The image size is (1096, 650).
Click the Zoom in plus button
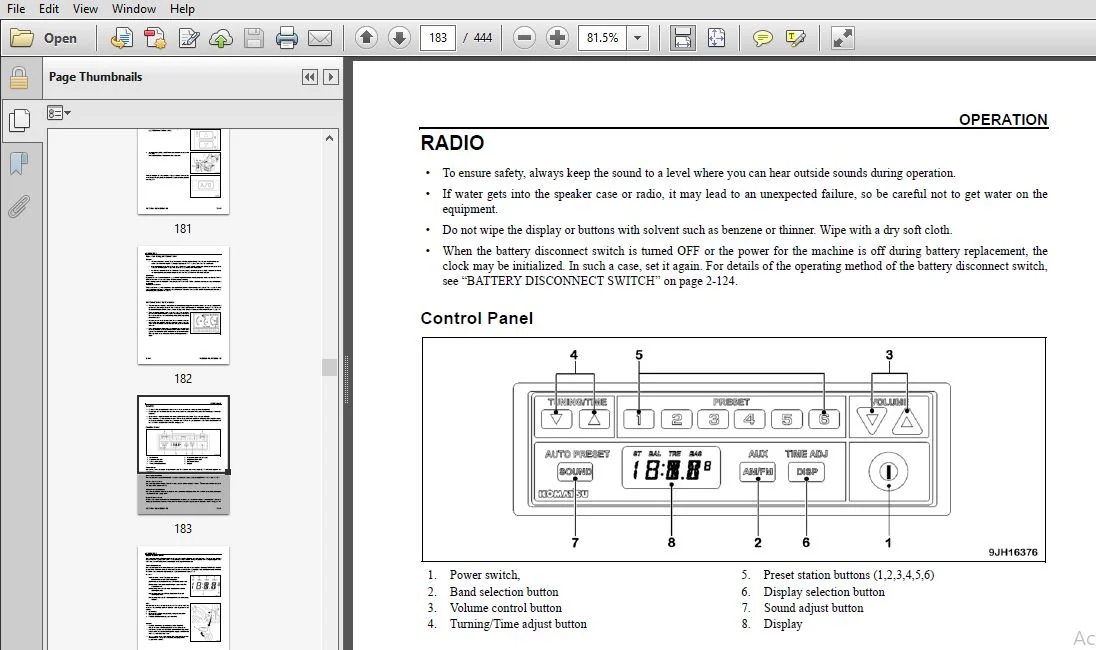coord(557,38)
